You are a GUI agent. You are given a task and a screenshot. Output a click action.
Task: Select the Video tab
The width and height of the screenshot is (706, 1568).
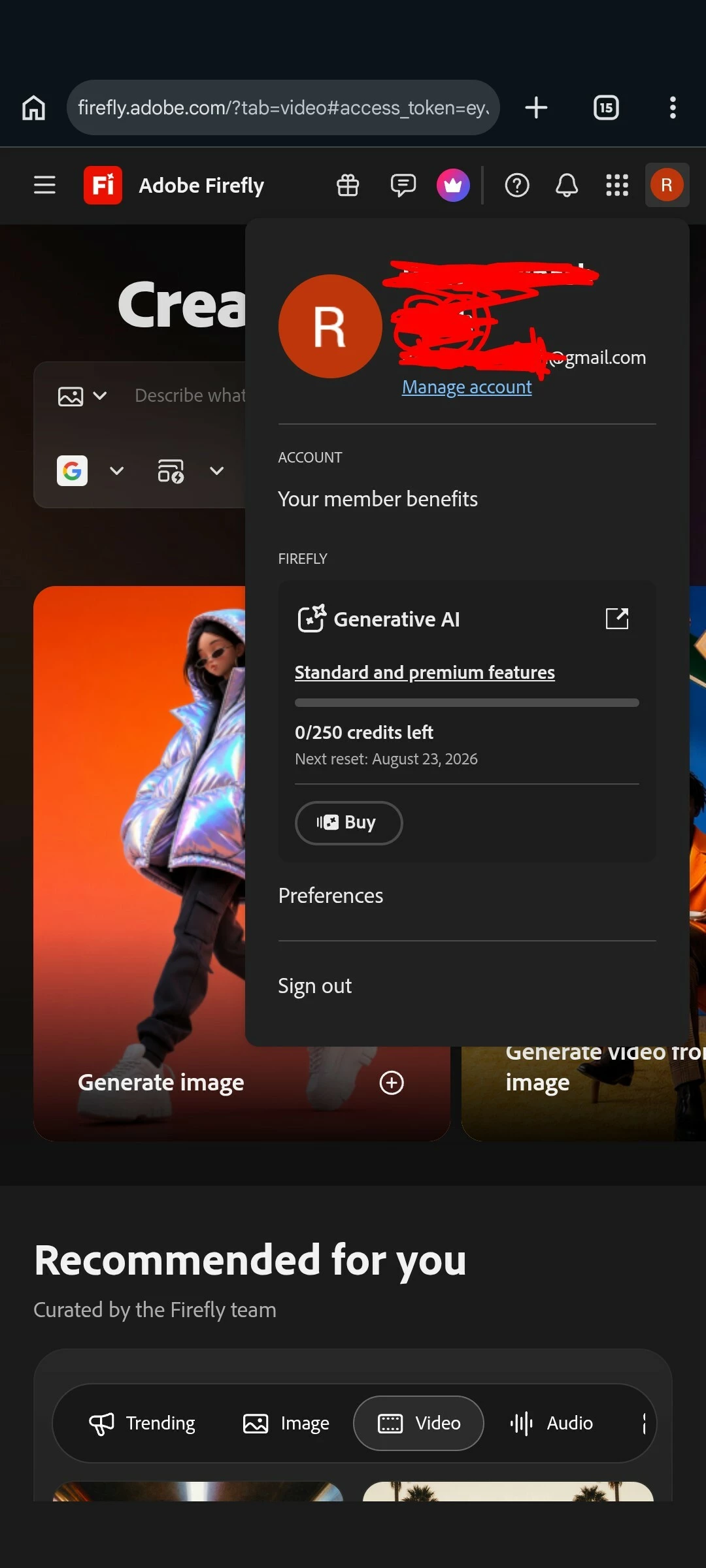point(419,1423)
